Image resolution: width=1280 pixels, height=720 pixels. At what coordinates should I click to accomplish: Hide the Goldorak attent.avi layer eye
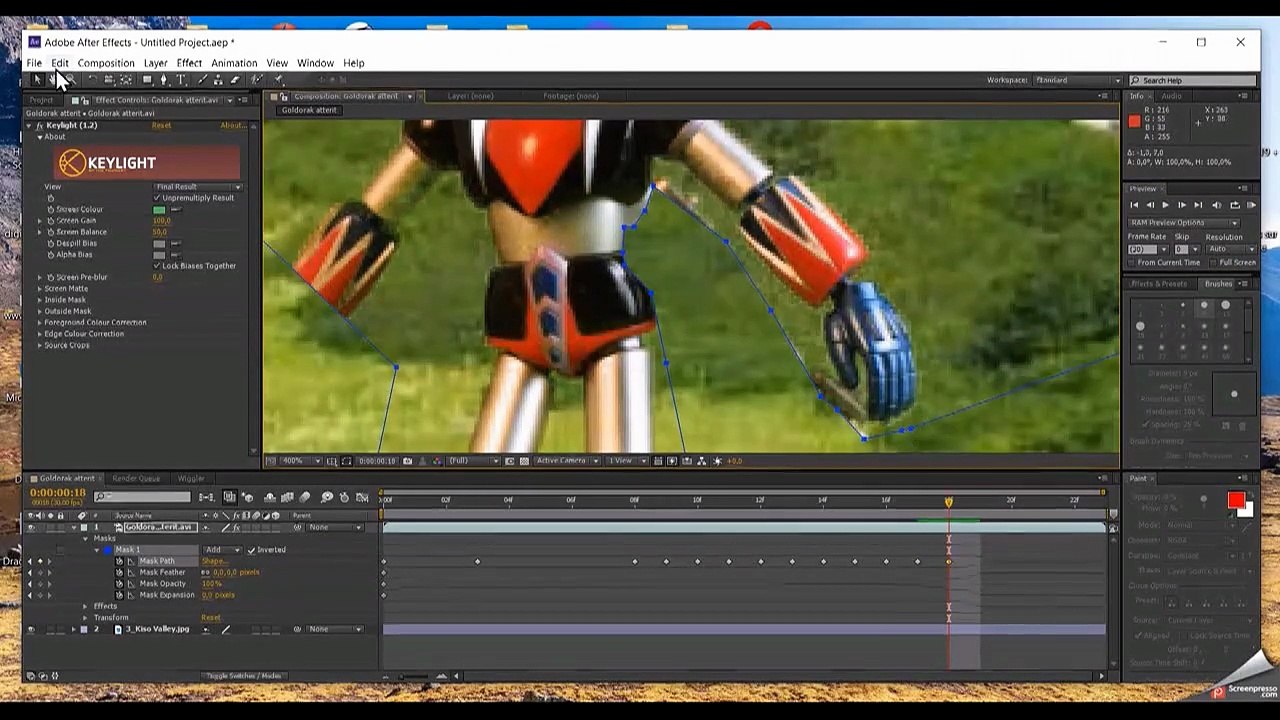(31, 527)
